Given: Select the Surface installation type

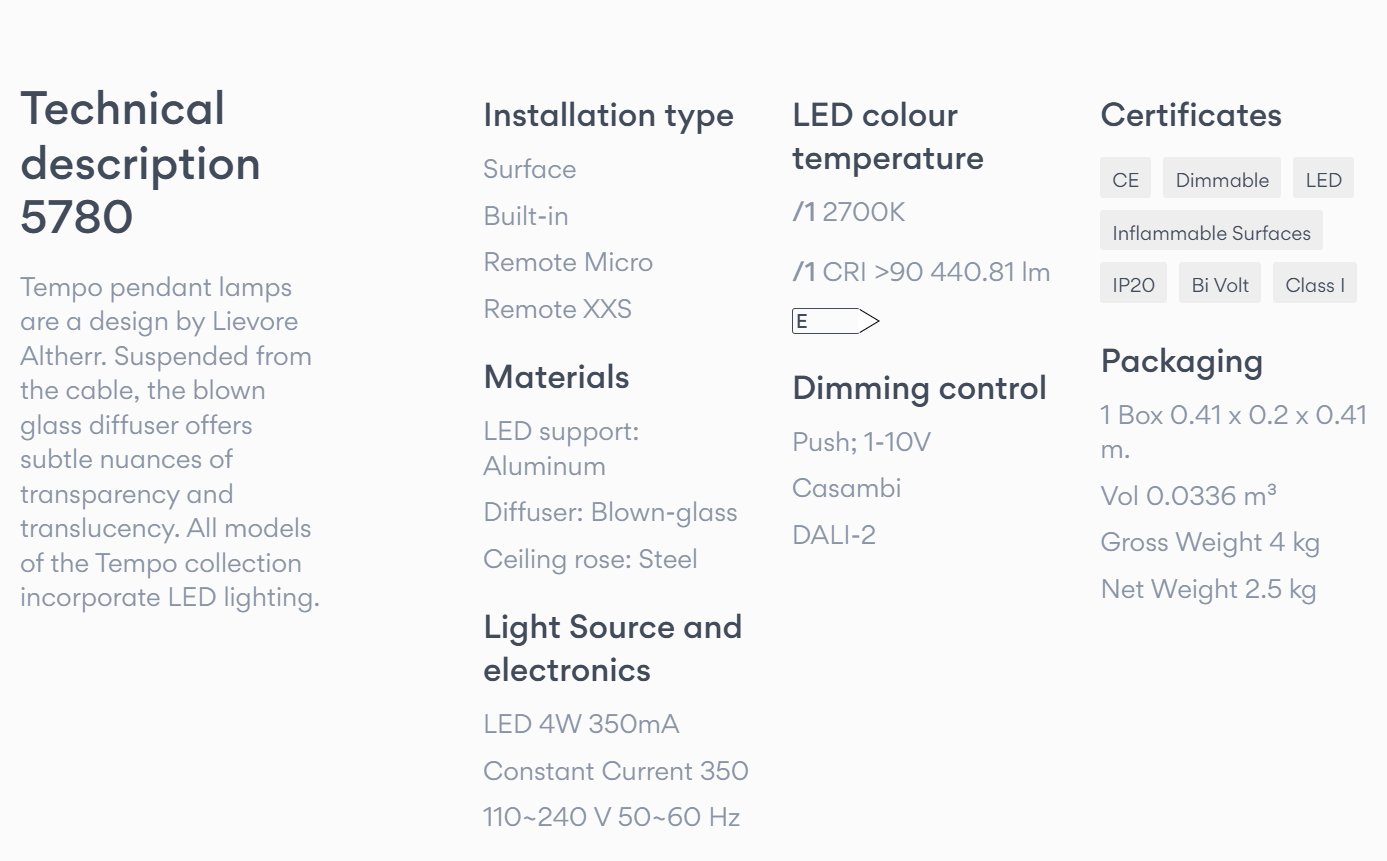Looking at the screenshot, I should click(x=530, y=168).
